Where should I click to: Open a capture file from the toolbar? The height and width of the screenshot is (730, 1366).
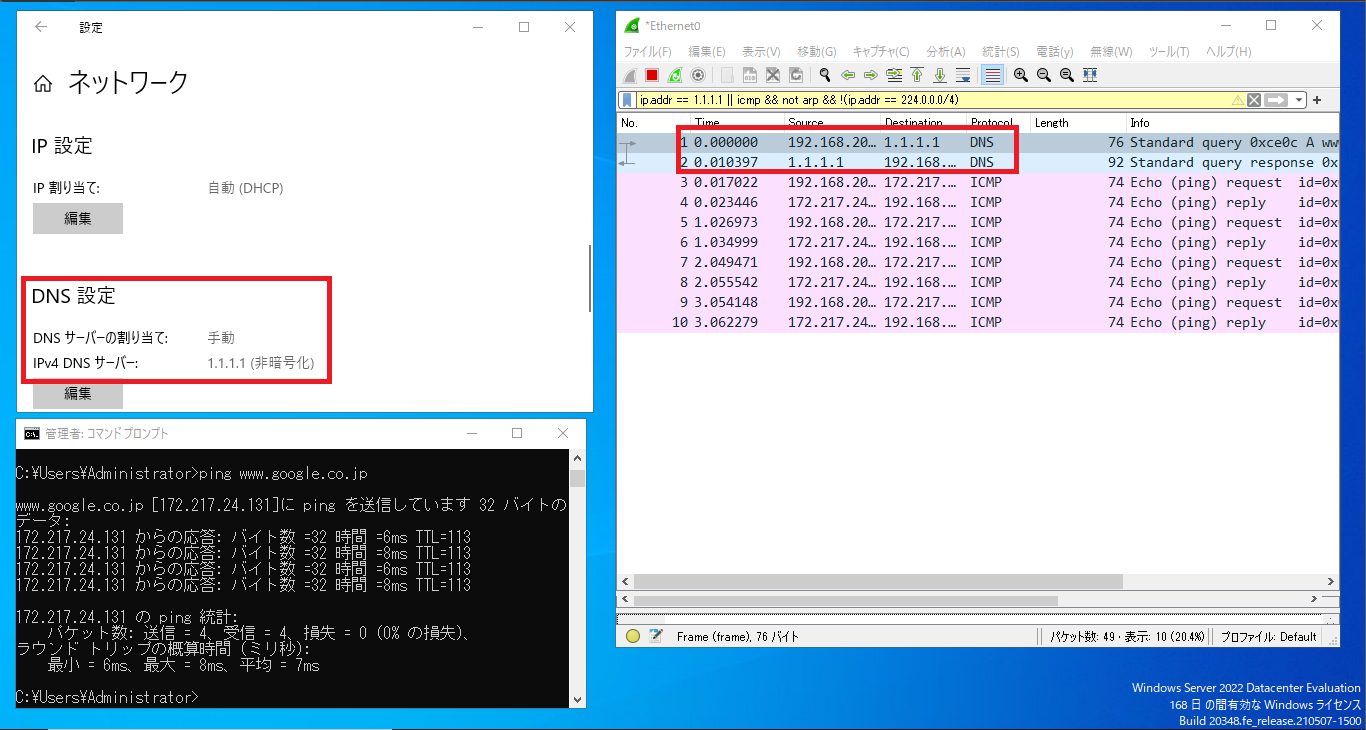click(727, 75)
